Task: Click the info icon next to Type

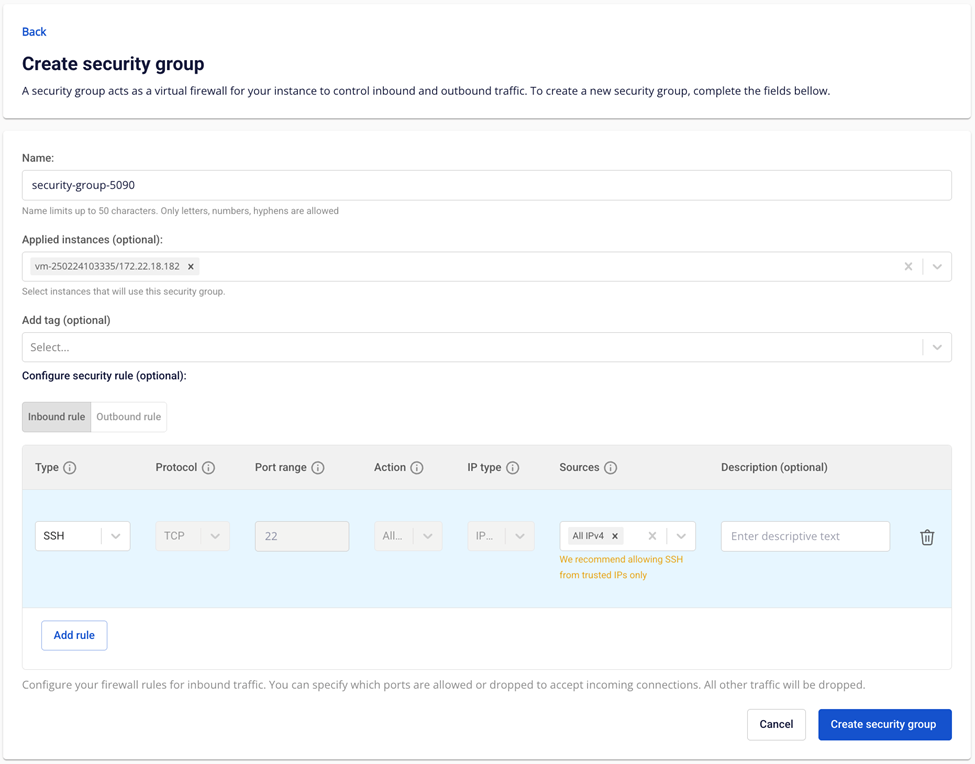Action: pos(70,468)
